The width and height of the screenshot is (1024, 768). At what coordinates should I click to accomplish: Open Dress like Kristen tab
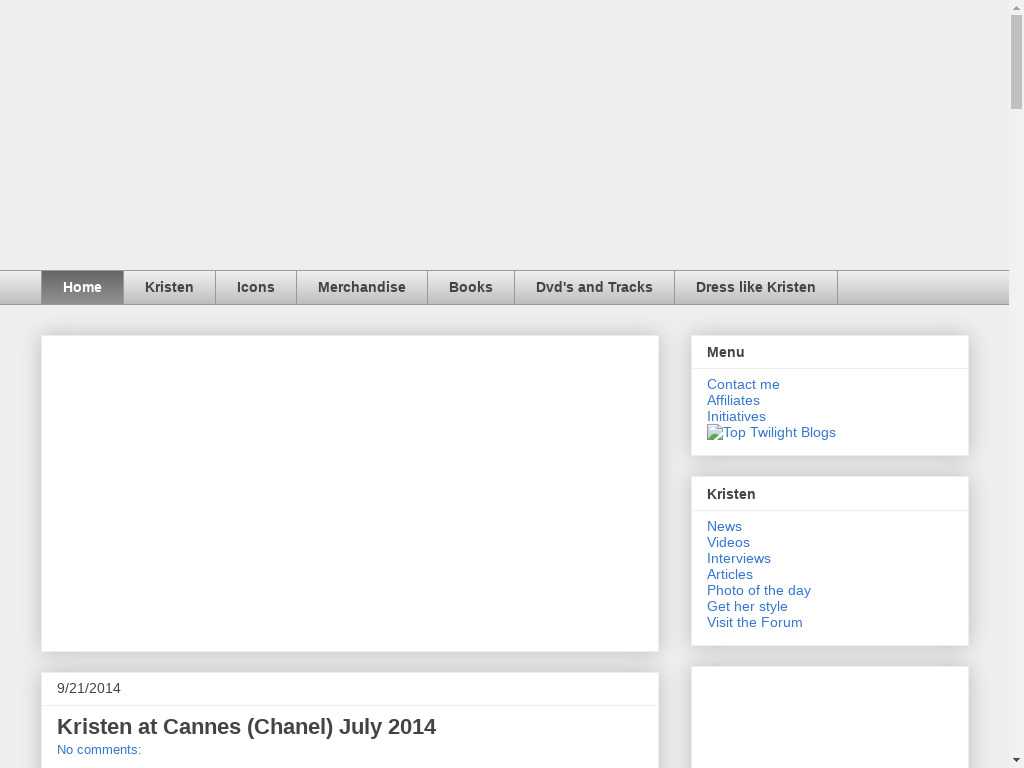pyautogui.click(x=755, y=287)
